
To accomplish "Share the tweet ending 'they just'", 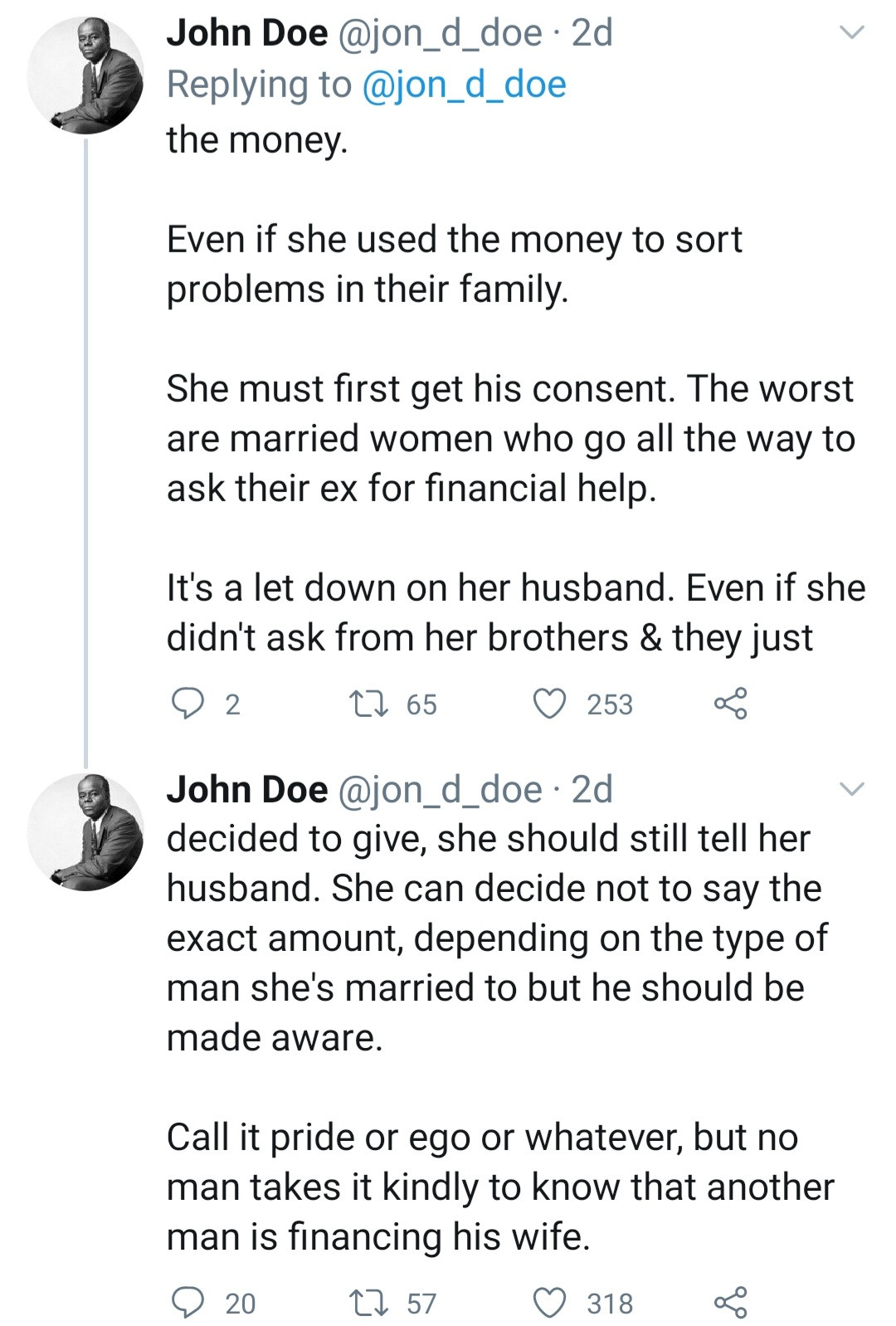I will [x=730, y=704].
